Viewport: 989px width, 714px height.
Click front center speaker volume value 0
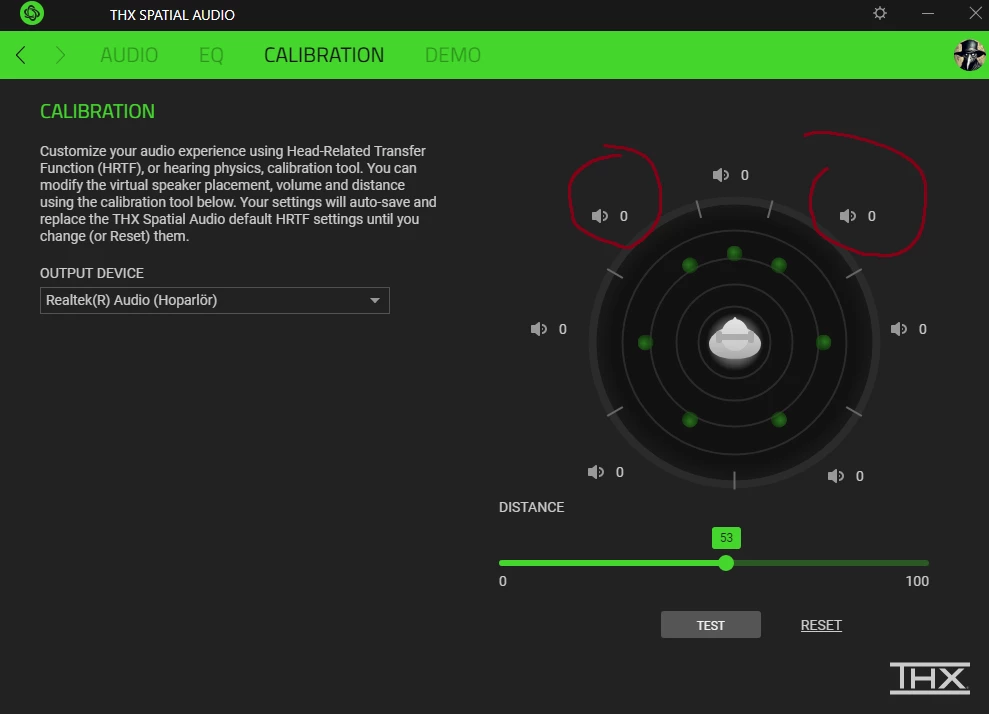tap(744, 175)
